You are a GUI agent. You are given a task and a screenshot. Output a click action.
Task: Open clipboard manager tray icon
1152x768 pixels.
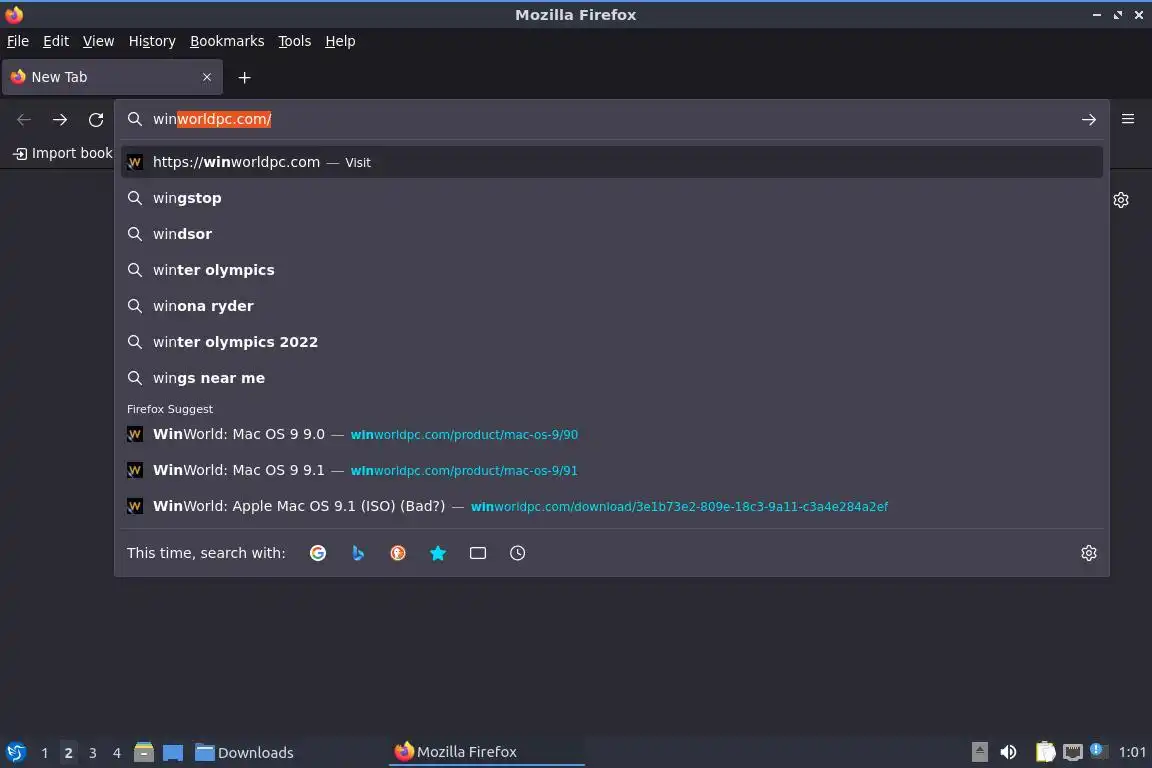point(1045,752)
